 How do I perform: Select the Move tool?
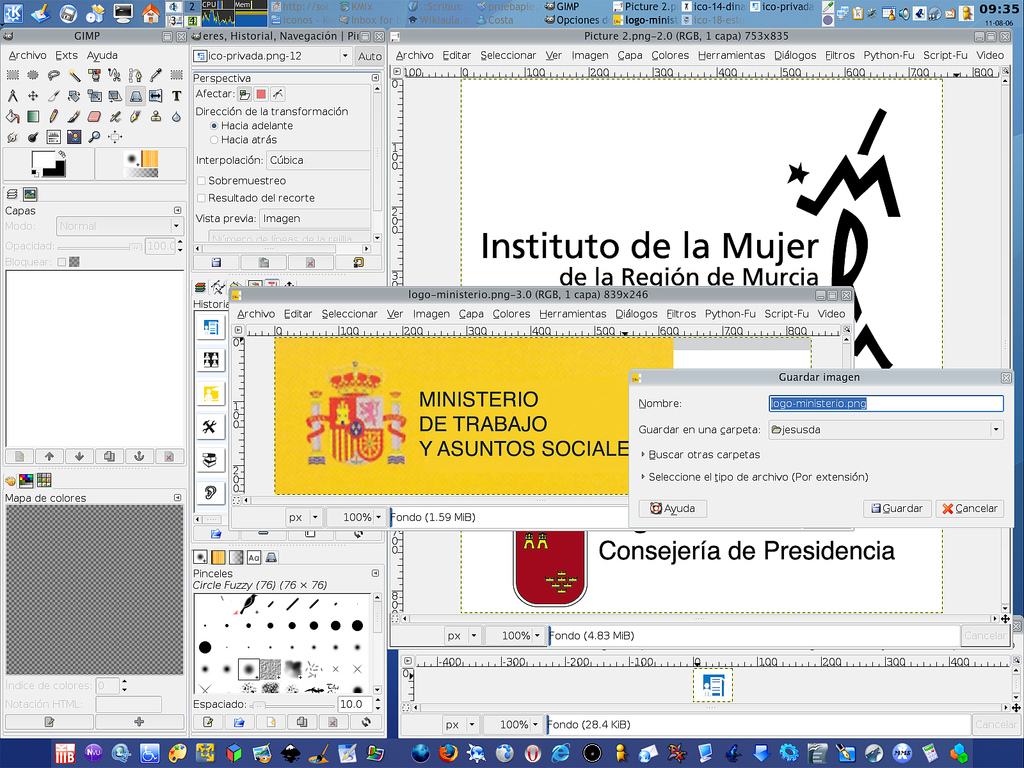point(33,97)
